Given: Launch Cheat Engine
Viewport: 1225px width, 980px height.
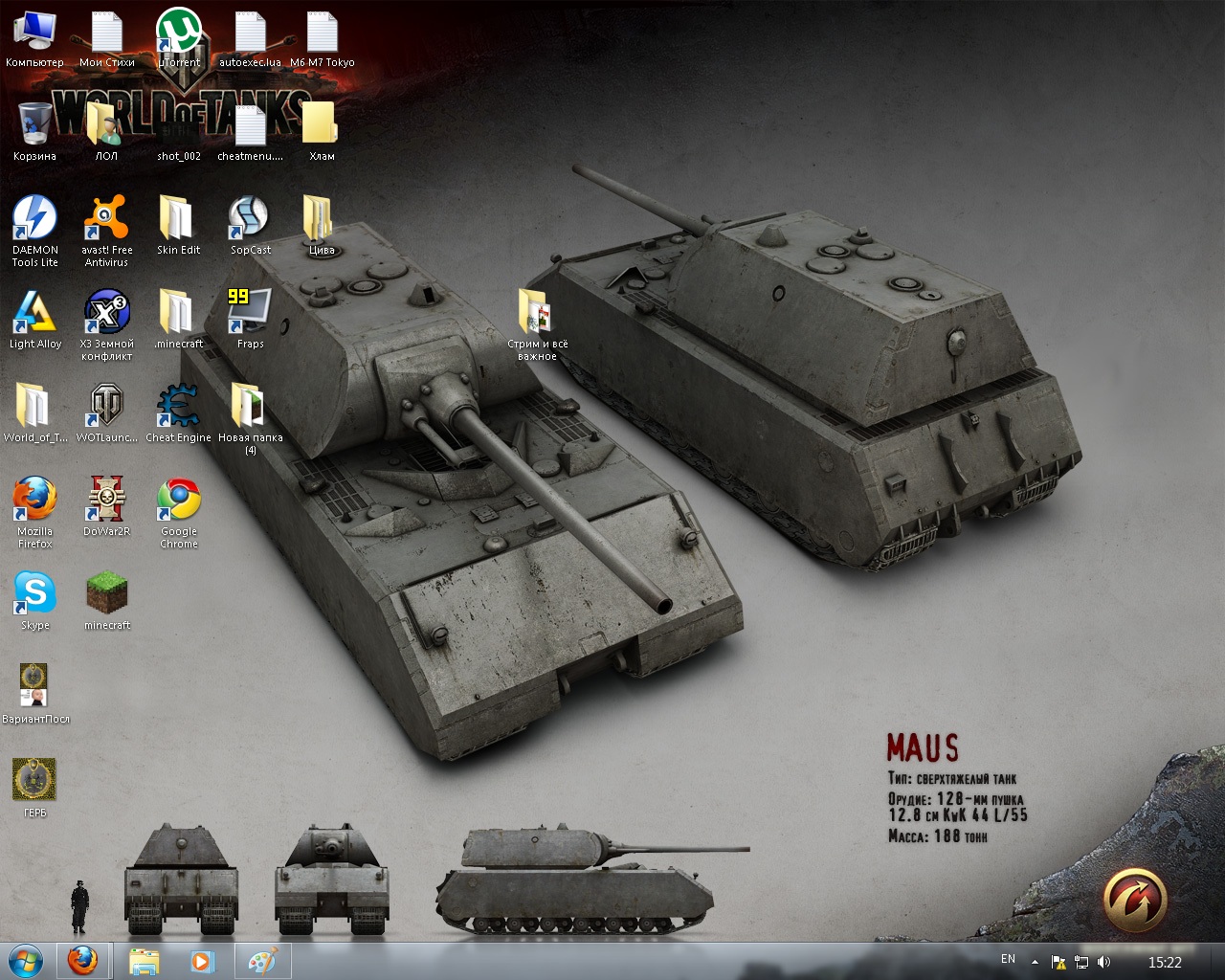Looking at the screenshot, I should 179,413.
